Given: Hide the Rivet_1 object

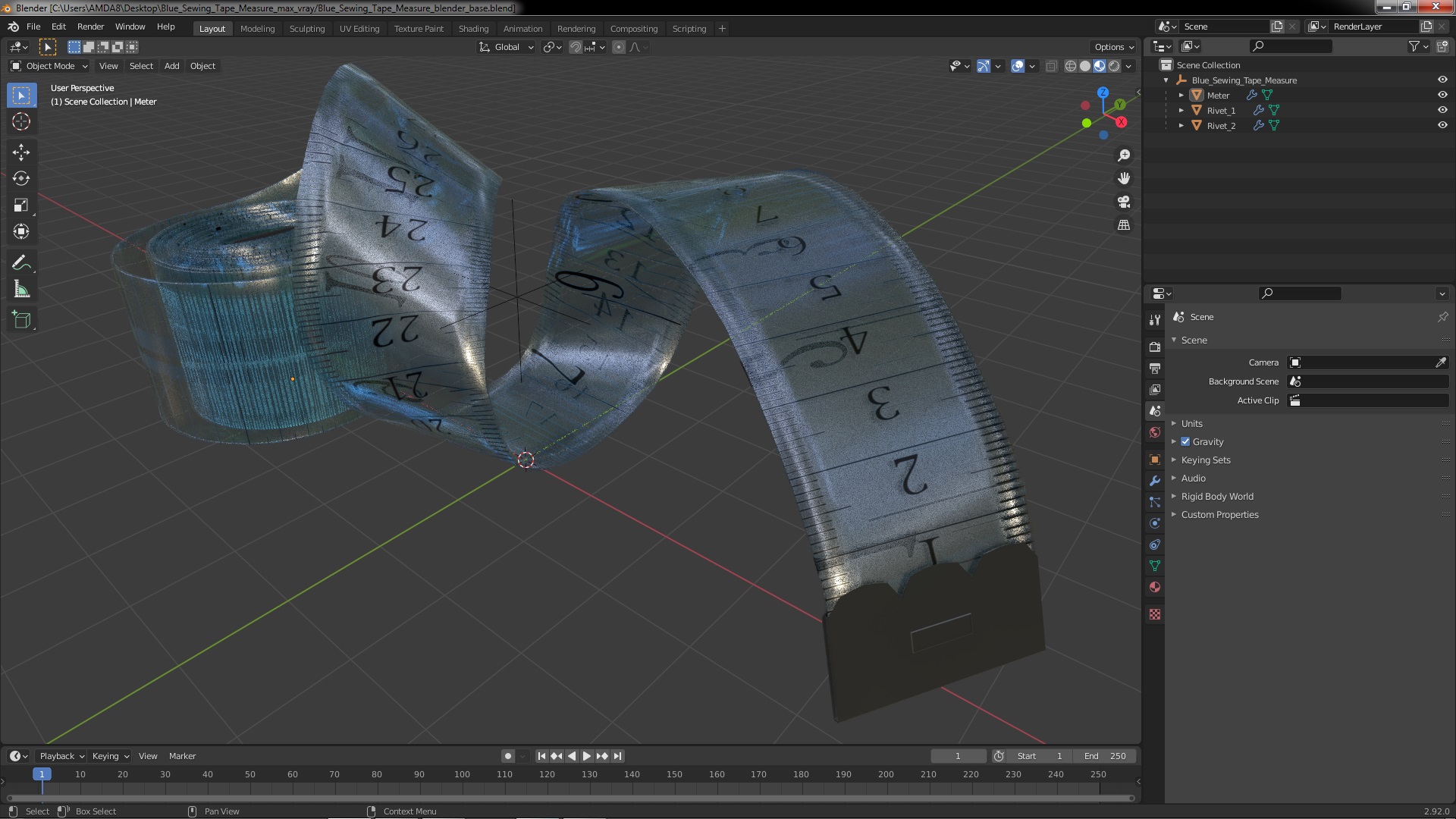Looking at the screenshot, I should pos(1442,110).
